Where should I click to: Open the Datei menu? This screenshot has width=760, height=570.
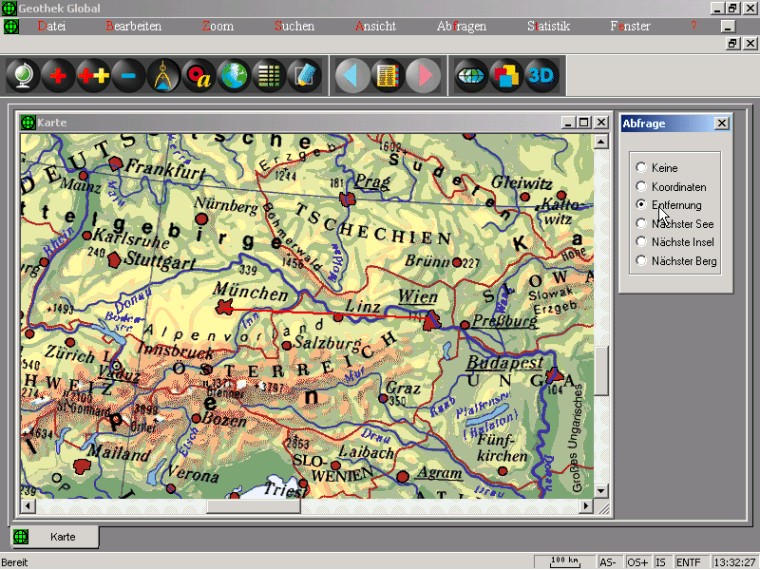51,26
